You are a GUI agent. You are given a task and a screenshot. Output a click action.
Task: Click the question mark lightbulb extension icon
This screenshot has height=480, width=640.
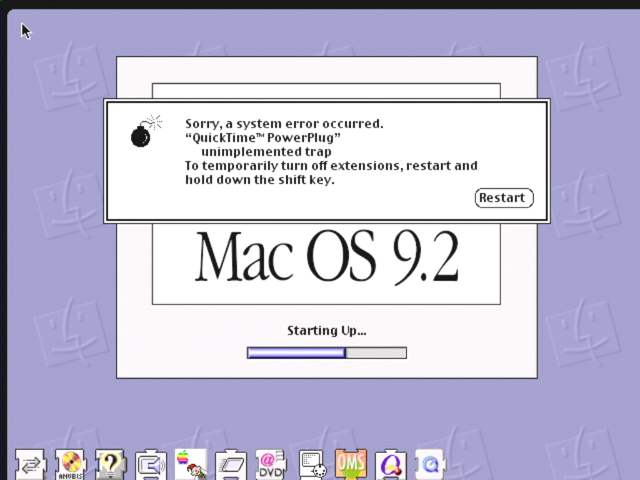(x=111, y=464)
